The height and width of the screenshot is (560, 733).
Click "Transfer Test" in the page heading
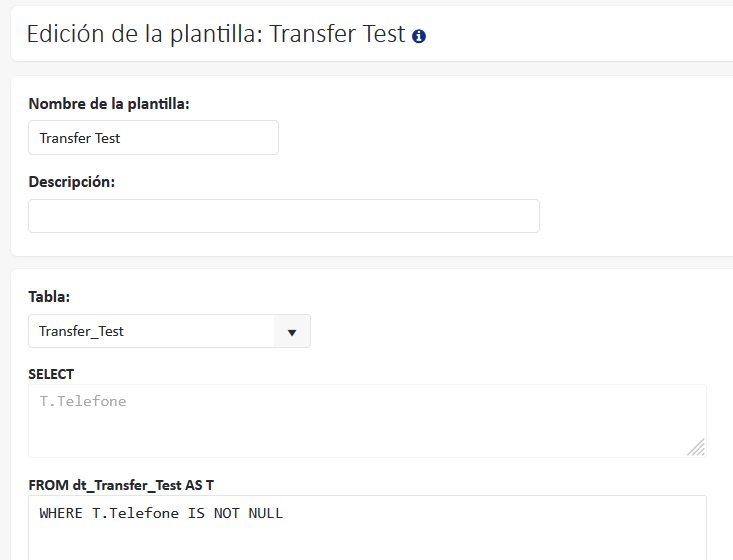tap(337, 34)
